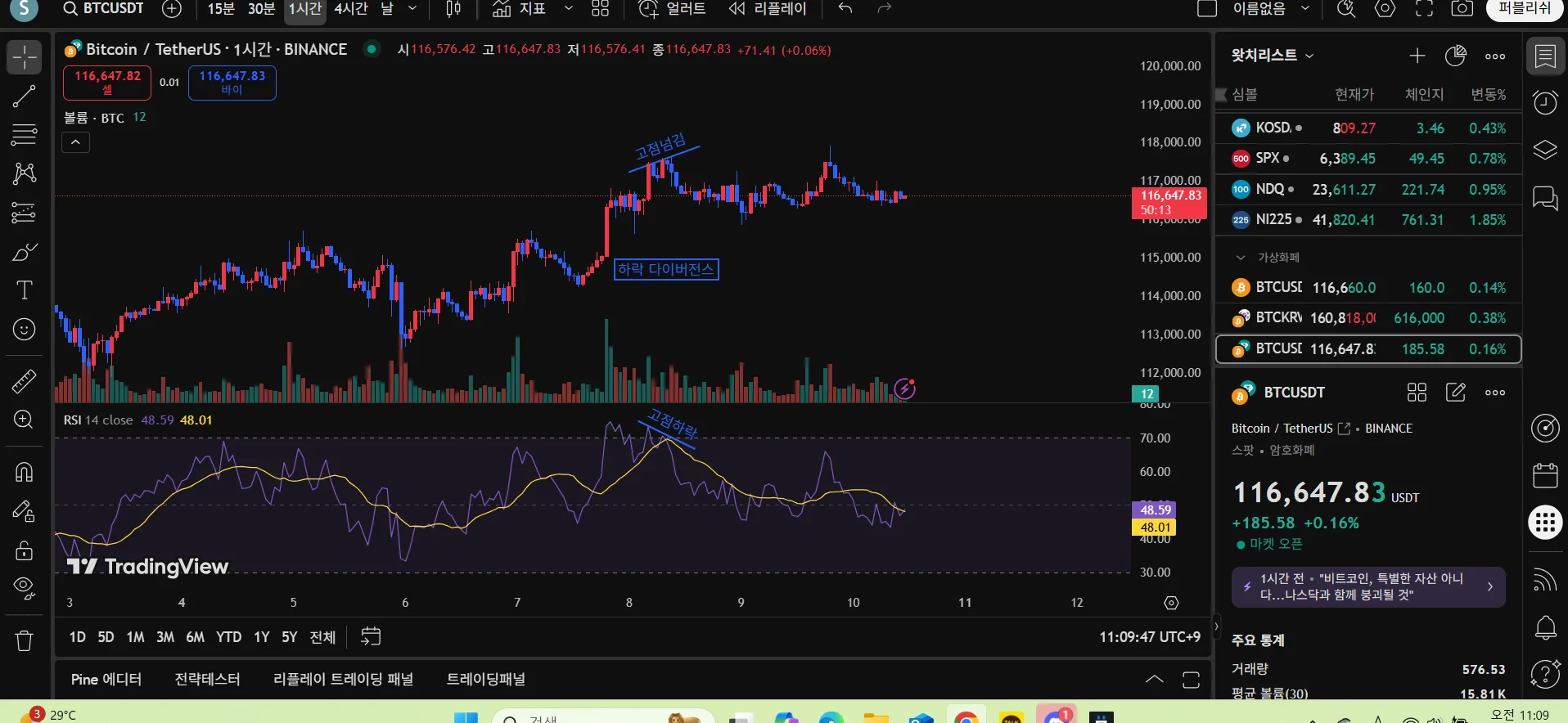Toggle stay in drawing mode
Image resolution: width=1568 pixels, height=723 pixels.
pyautogui.click(x=24, y=511)
